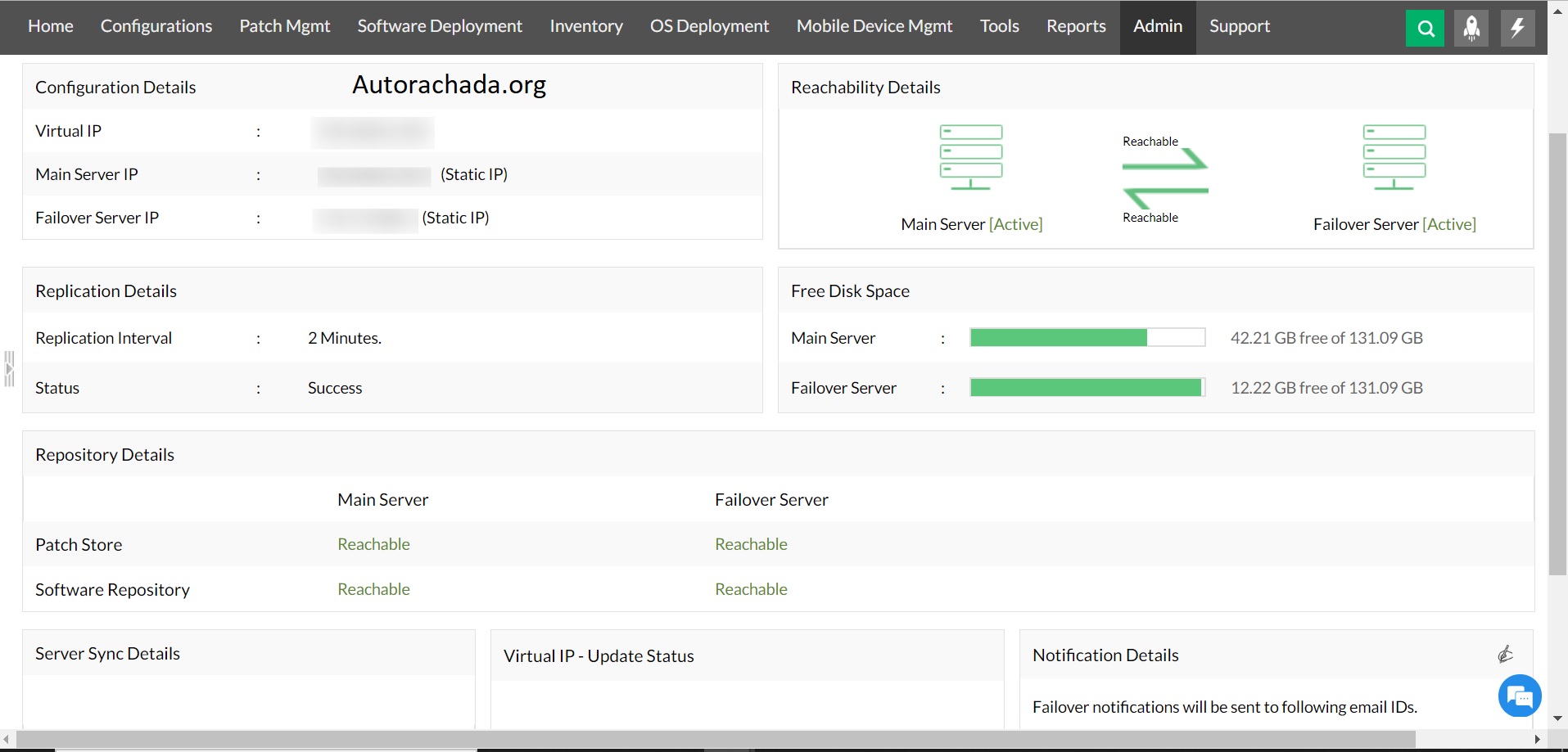Viewport: 1568px width, 752px height.
Task: Select the Admin tab
Action: [x=1157, y=26]
